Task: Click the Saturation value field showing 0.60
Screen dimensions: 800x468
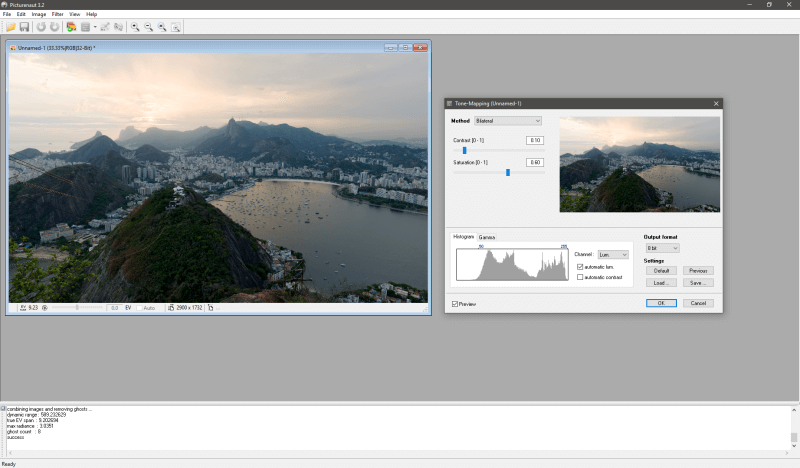Action: (x=535, y=162)
